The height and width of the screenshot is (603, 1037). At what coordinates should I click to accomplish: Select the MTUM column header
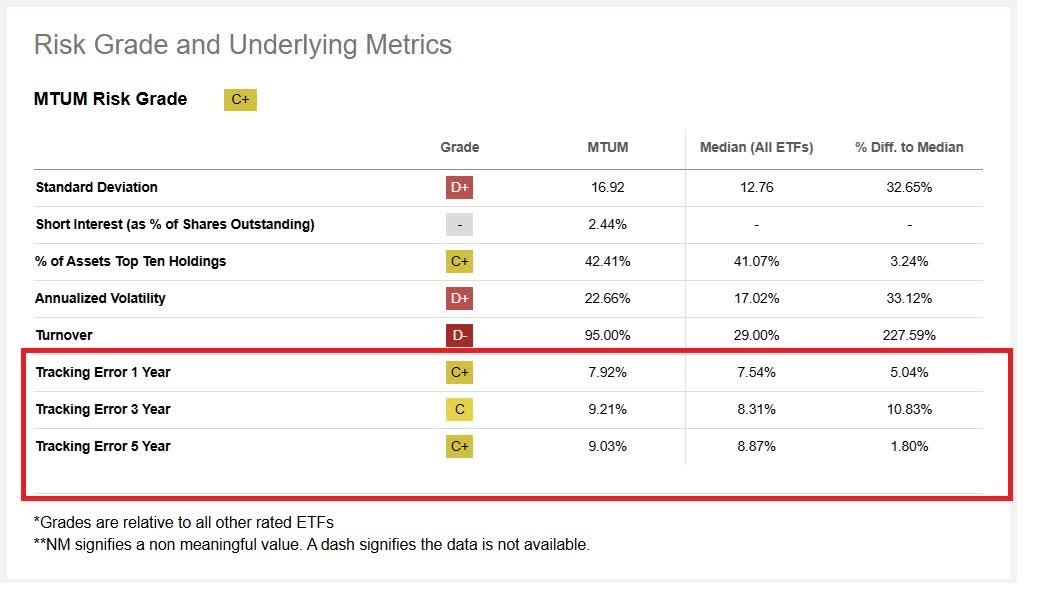(607, 147)
